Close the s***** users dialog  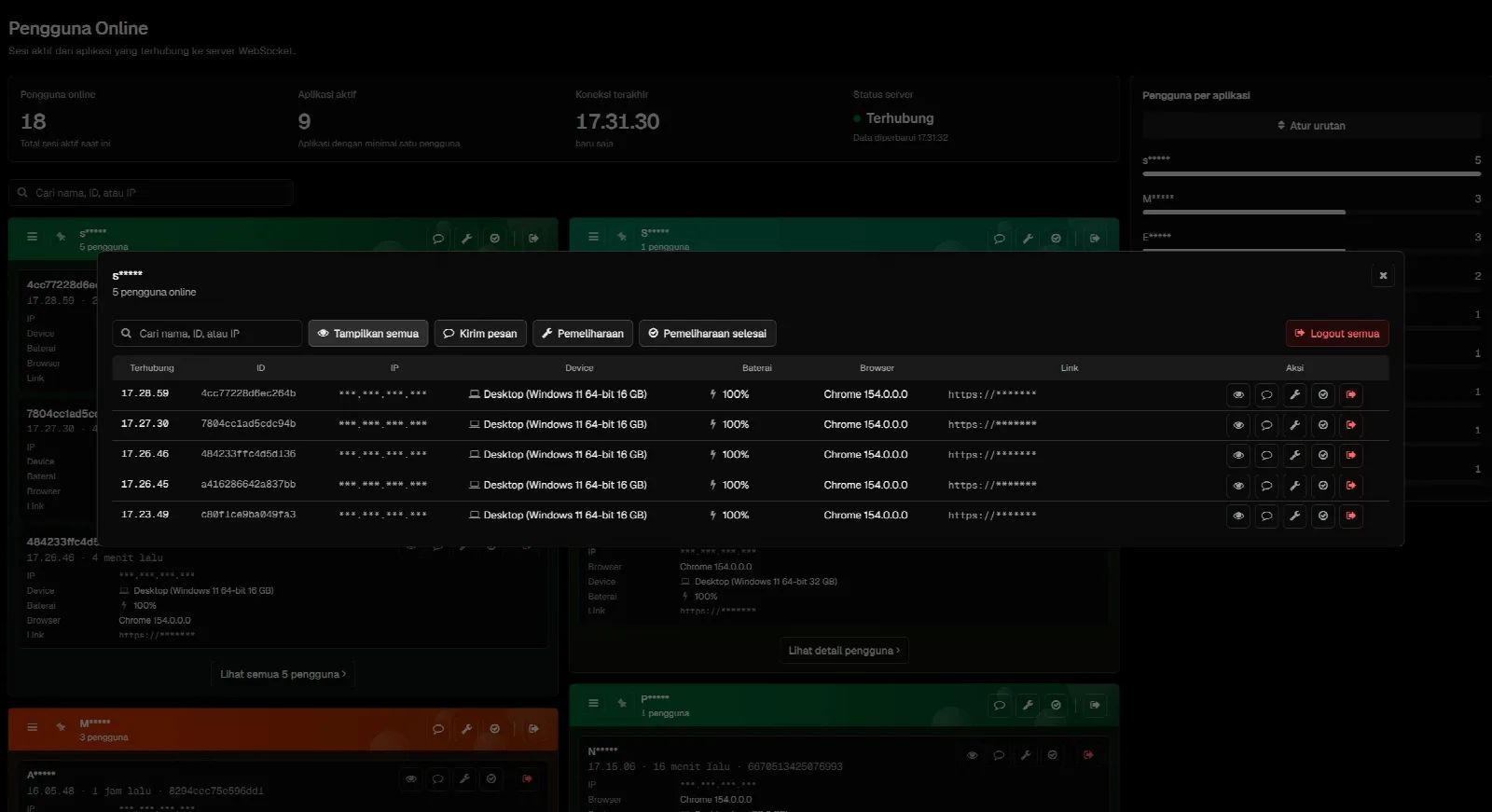coord(1383,276)
